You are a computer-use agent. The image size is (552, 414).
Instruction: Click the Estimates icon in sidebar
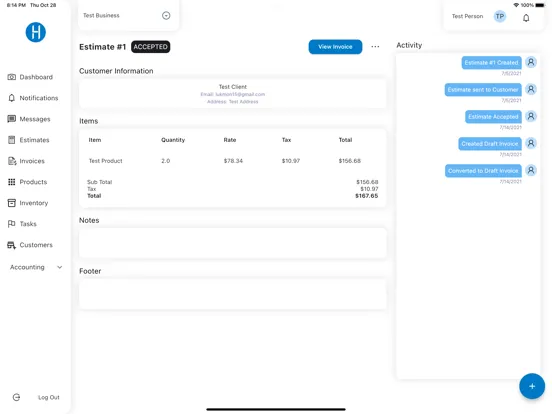pos(12,140)
